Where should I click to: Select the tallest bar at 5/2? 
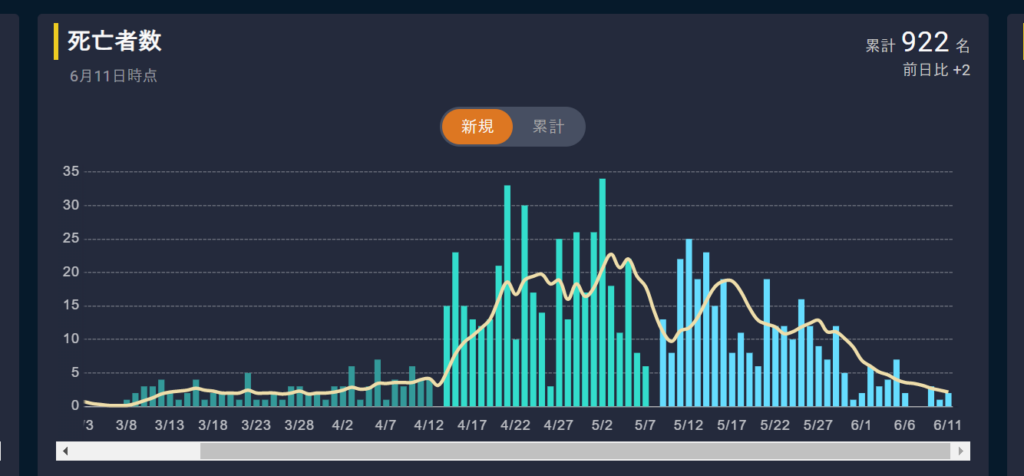click(602, 292)
